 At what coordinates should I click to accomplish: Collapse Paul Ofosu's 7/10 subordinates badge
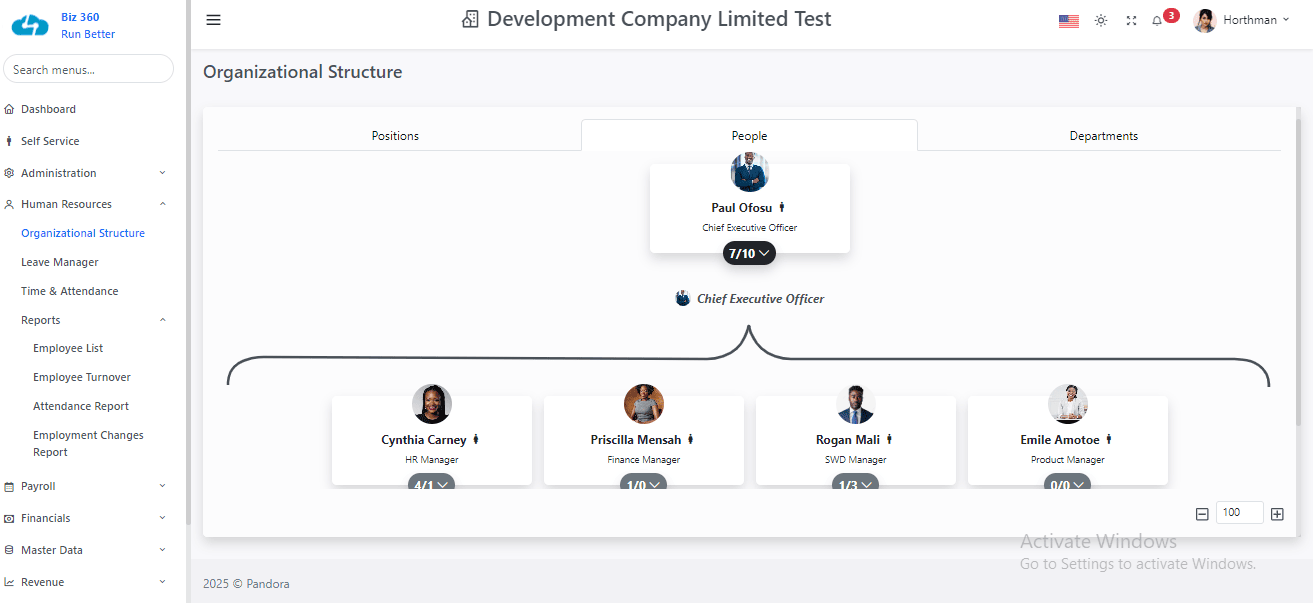[x=749, y=253]
